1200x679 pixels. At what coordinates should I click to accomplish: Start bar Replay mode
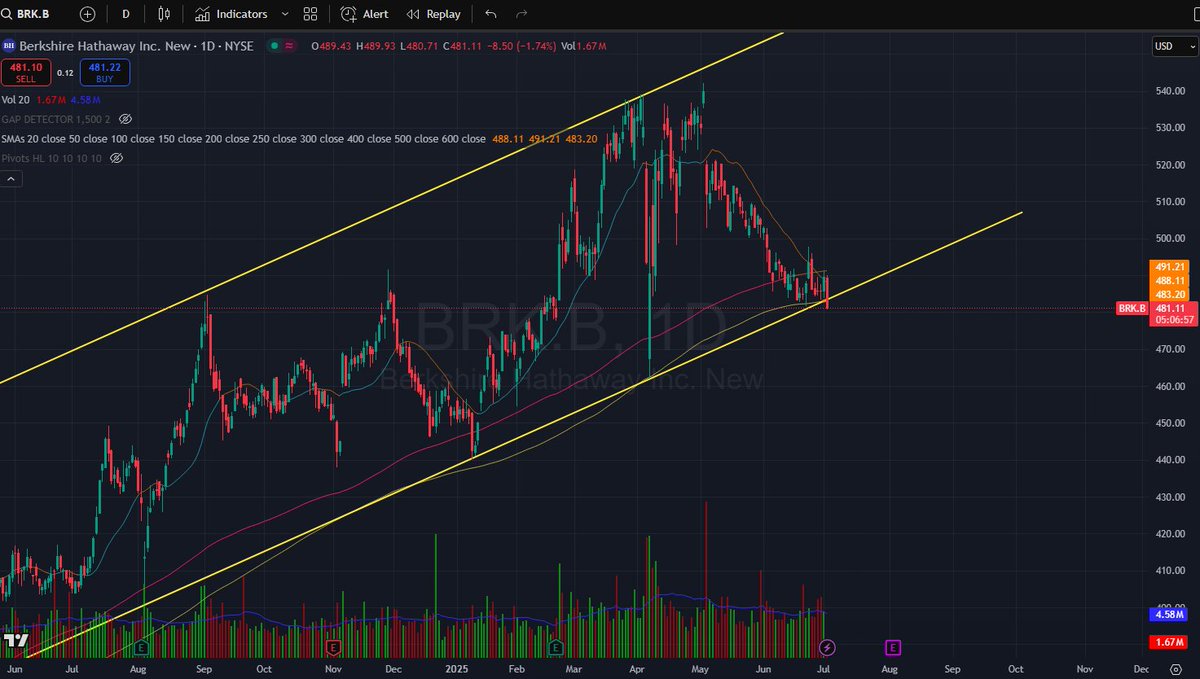(434, 14)
